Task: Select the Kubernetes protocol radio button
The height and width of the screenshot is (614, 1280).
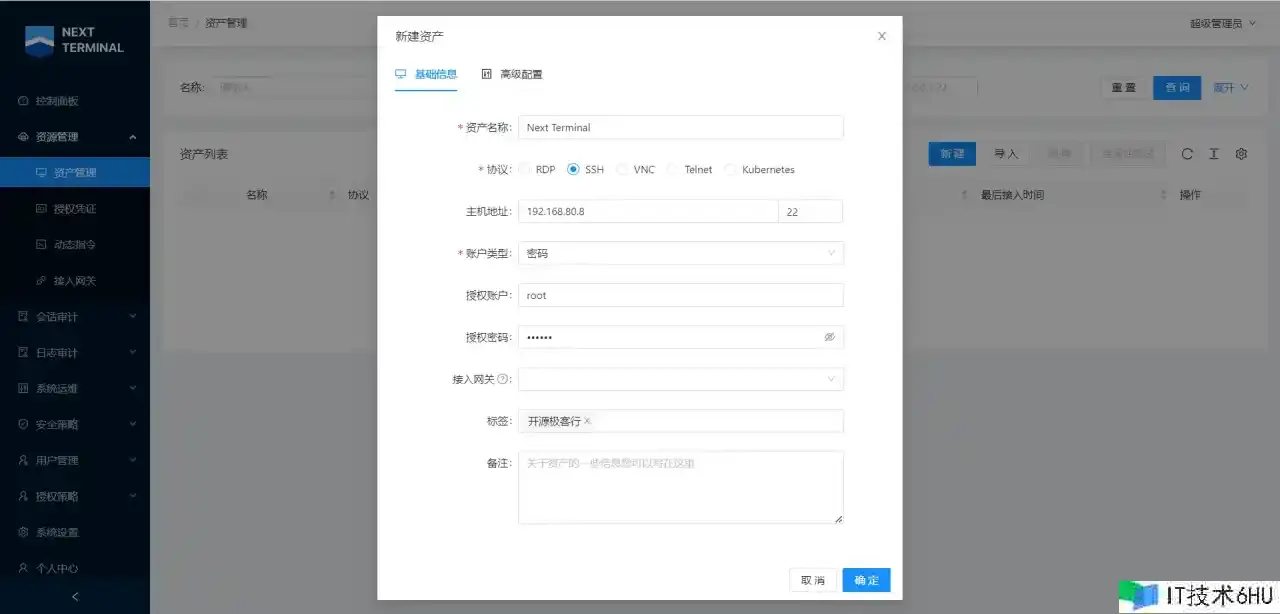Action: [731, 170]
